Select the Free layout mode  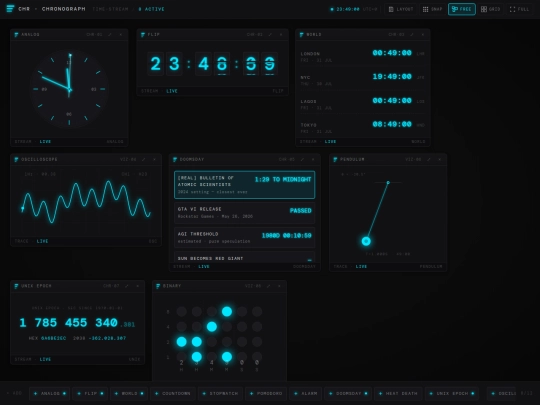coord(461,9)
